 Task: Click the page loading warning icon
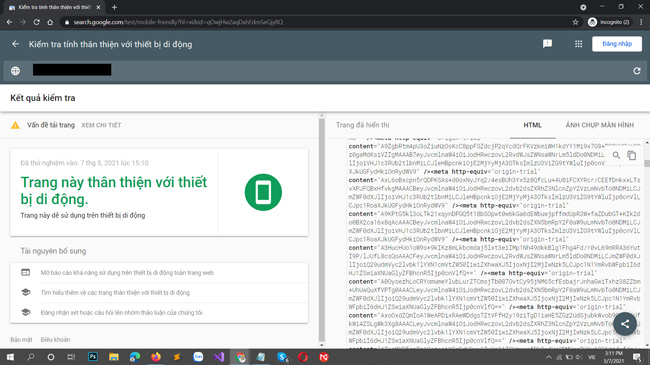point(15,125)
